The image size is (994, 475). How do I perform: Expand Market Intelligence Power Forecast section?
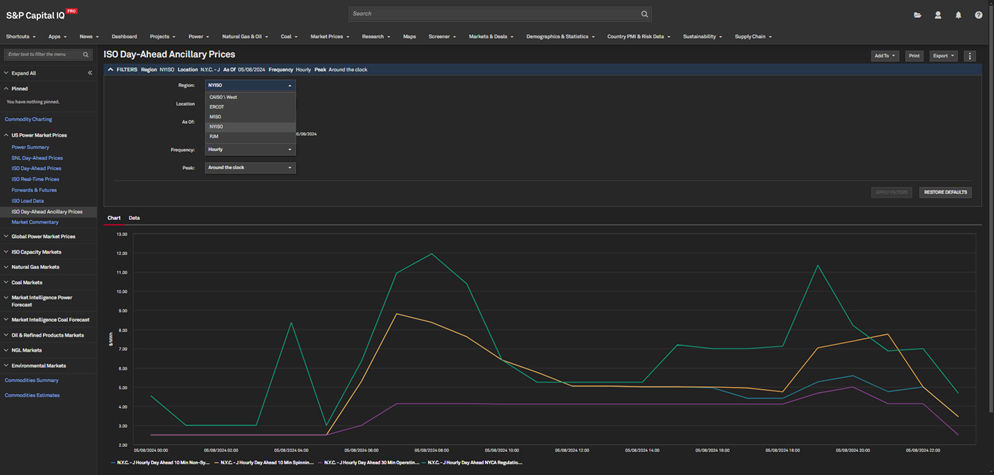[6, 297]
